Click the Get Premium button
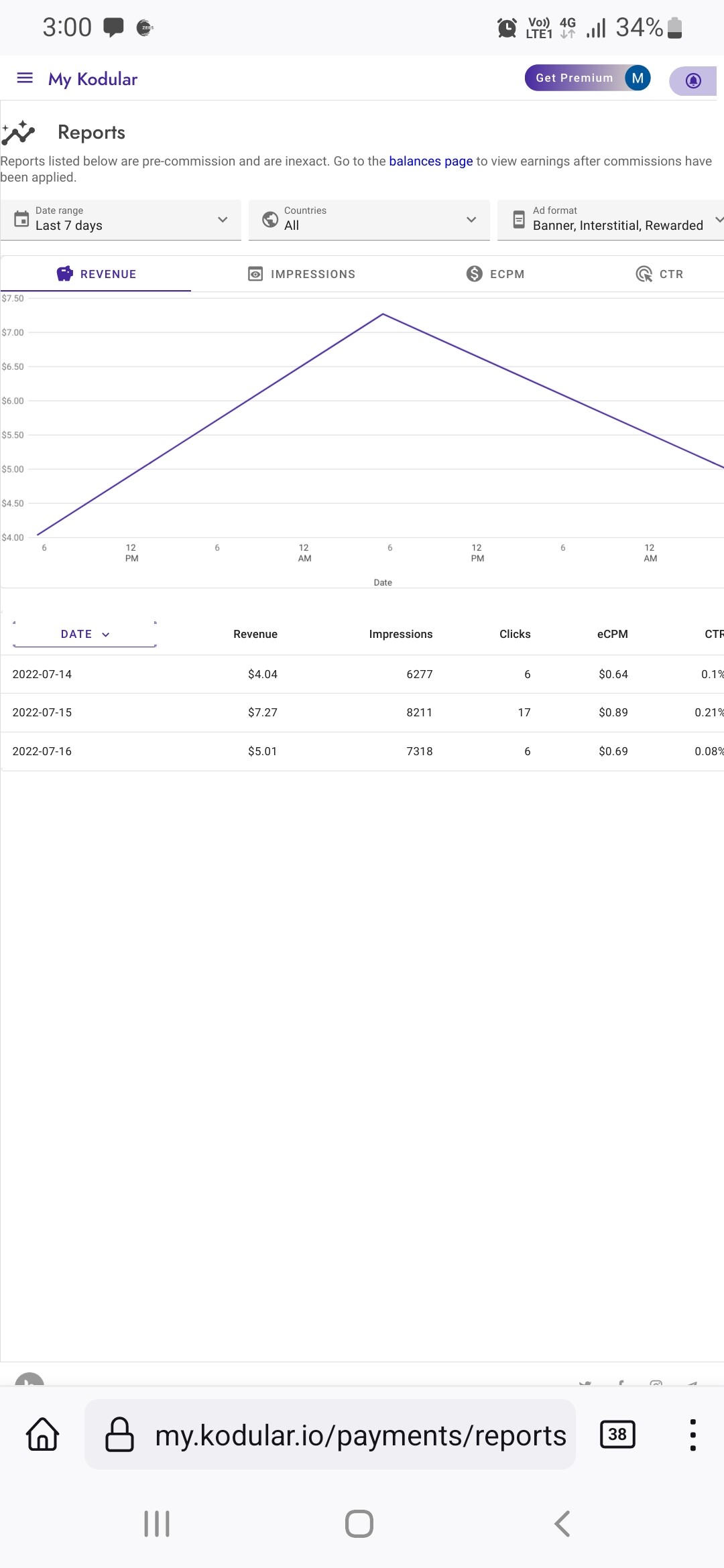The image size is (724, 1568). click(574, 78)
